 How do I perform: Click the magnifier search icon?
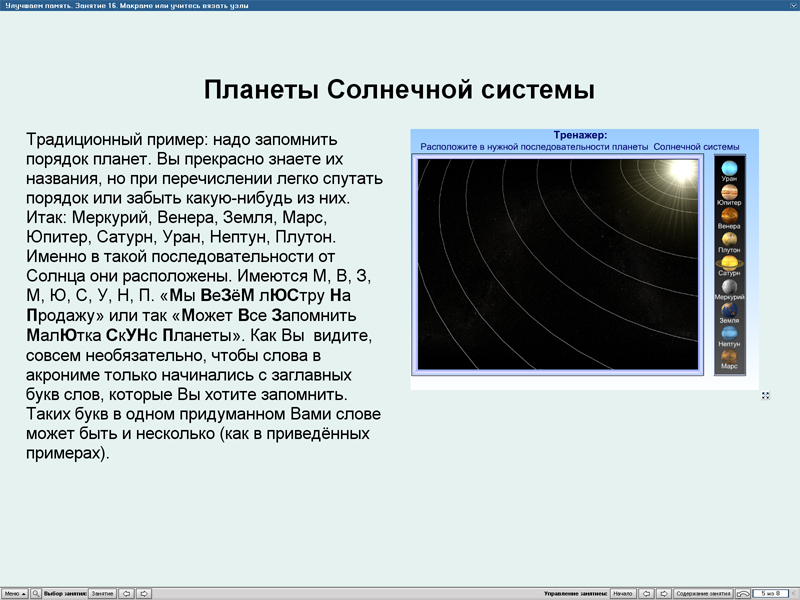36,592
